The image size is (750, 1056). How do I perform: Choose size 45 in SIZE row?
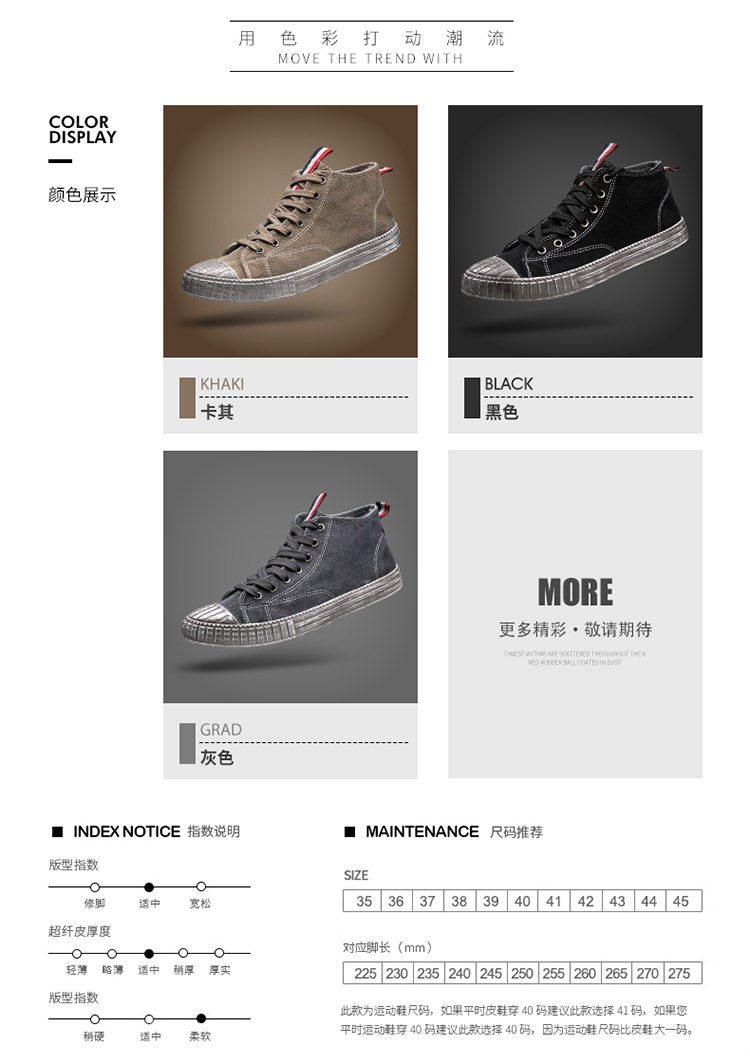(681, 901)
